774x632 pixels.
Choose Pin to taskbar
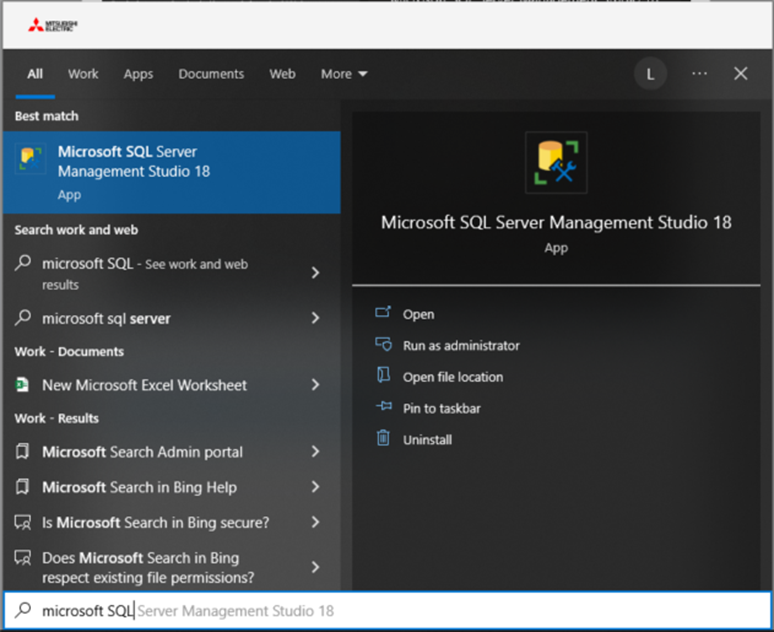point(441,409)
